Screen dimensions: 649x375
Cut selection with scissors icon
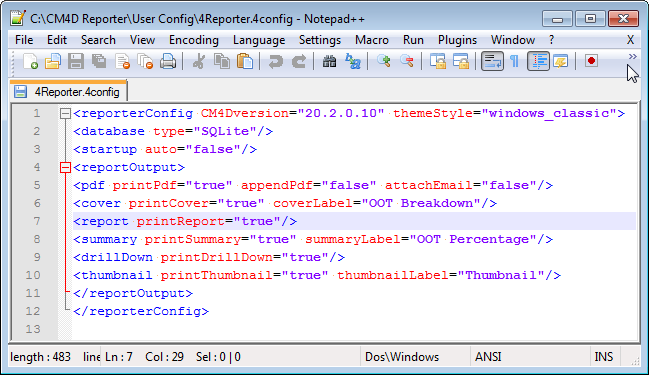[199, 61]
